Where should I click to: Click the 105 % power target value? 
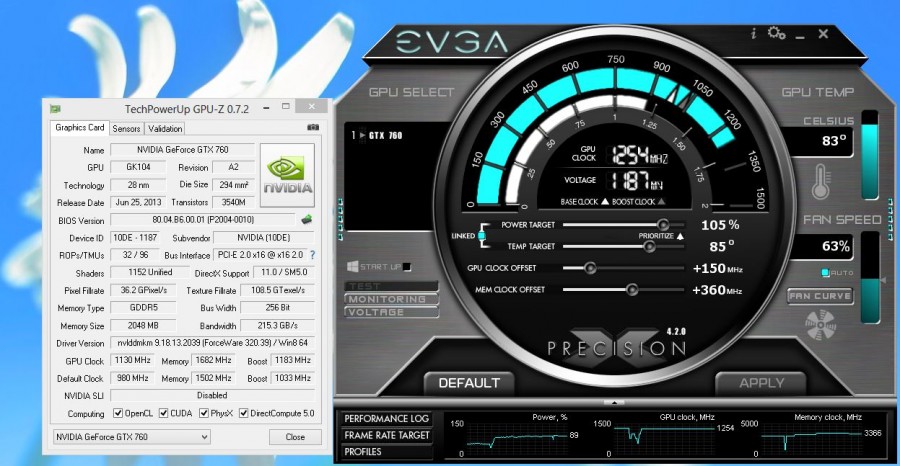point(720,225)
